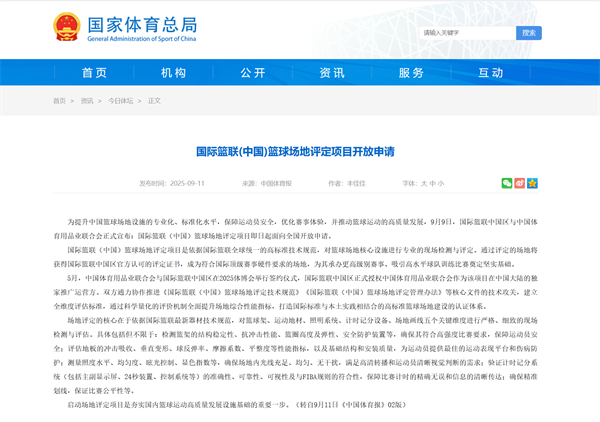Viewport: 600px width, 422px height.
Task: Share article via WeChat icon
Action: point(507,184)
